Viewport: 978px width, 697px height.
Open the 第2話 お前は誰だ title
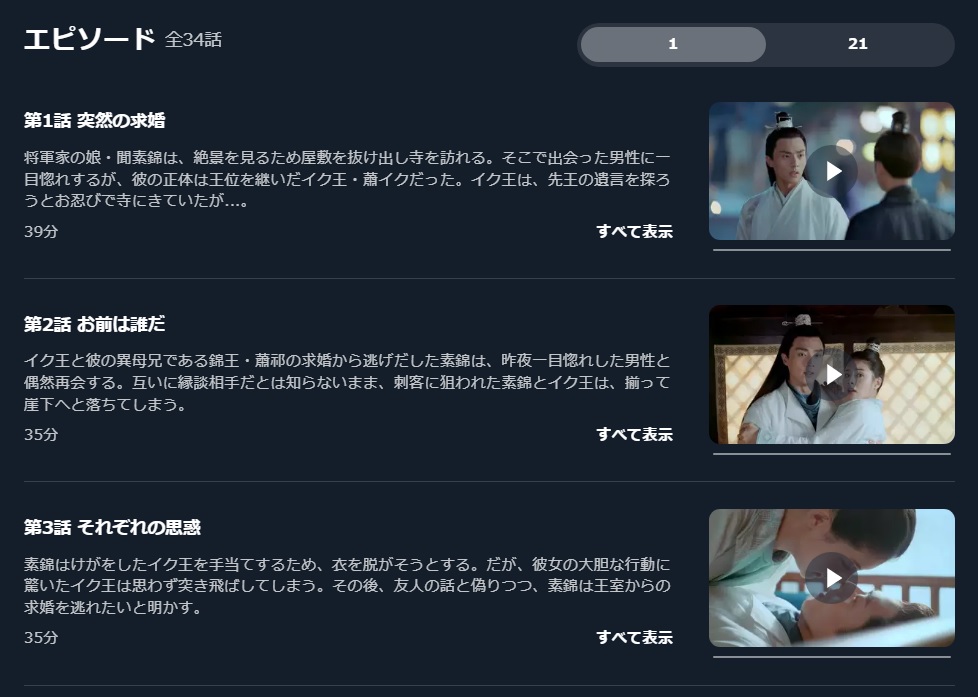(95, 324)
